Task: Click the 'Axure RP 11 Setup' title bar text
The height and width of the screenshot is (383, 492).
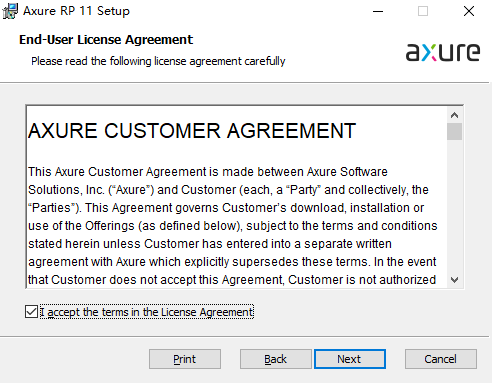Action: [x=76, y=11]
